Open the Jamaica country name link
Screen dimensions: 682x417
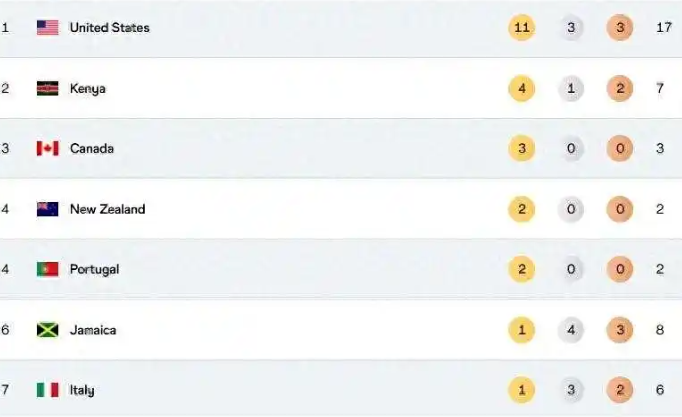pos(93,330)
